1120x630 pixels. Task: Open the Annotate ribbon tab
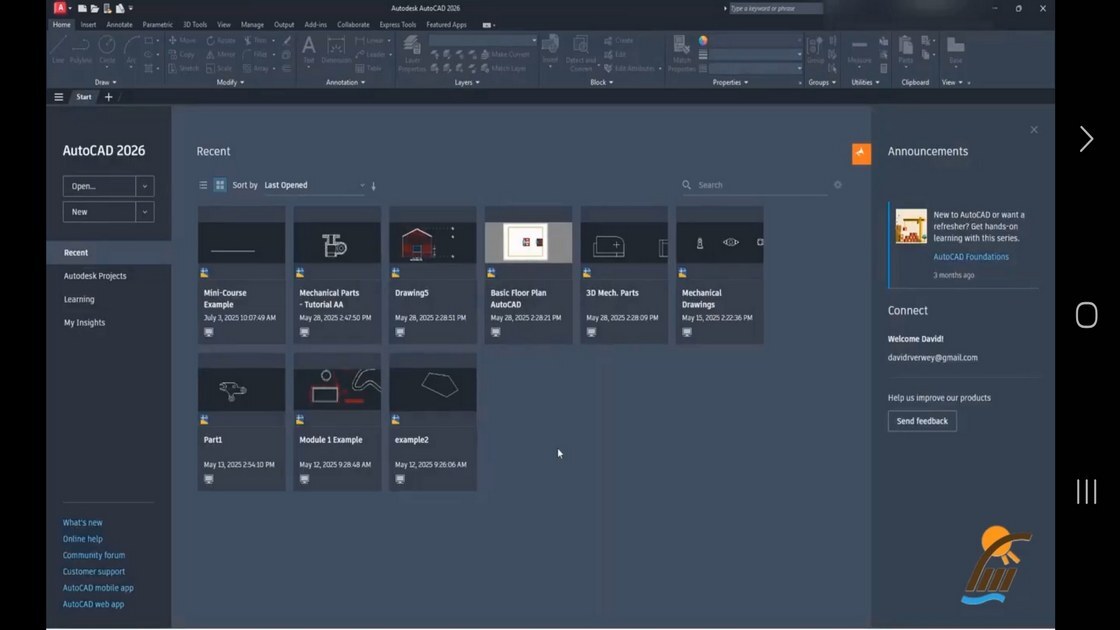tap(119, 24)
